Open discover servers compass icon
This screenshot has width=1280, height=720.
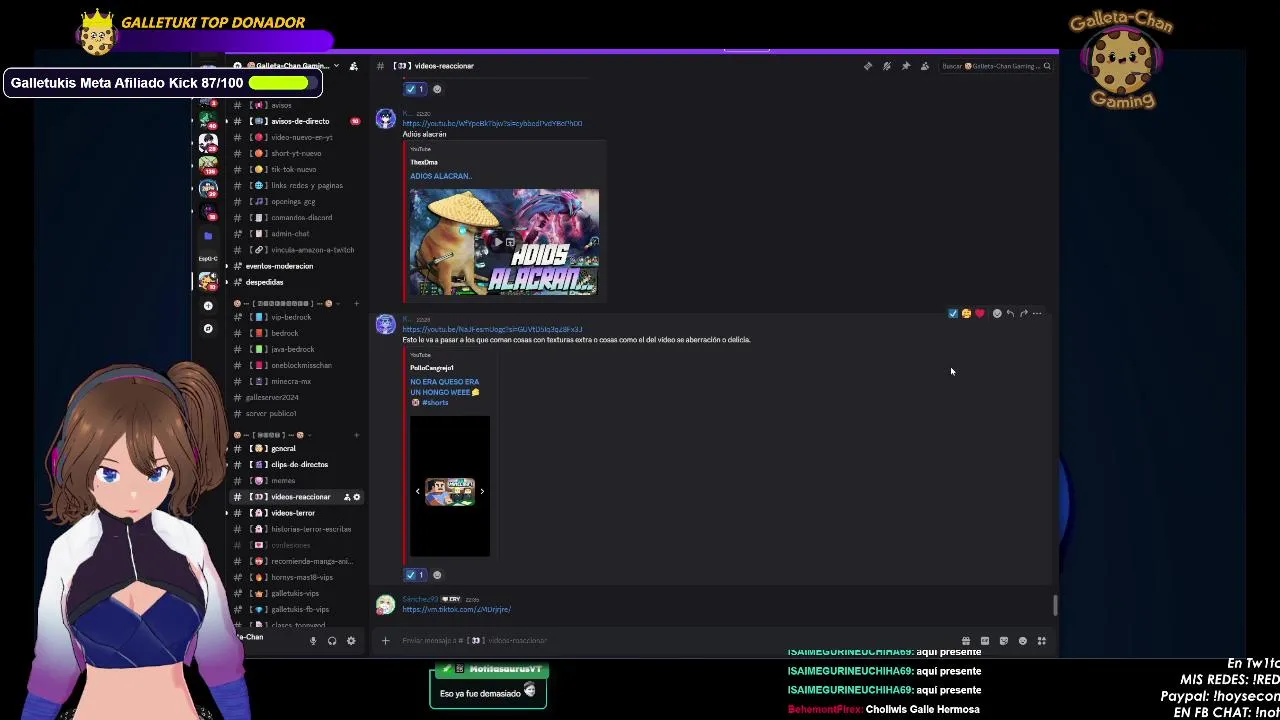coord(208,329)
